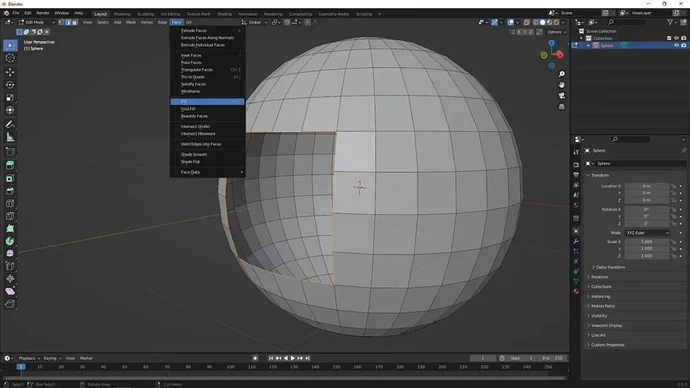Image resolution: width=690 pixels, height=388 pixels.
Task: Select the Rip Region tool
Action: [x=10, y=304]
